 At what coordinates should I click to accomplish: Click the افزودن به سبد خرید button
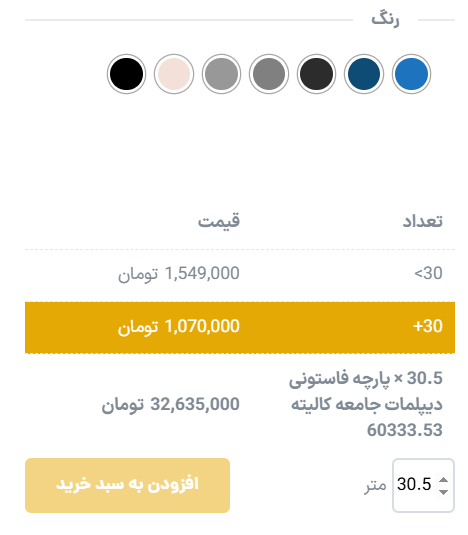click(127, 485)
